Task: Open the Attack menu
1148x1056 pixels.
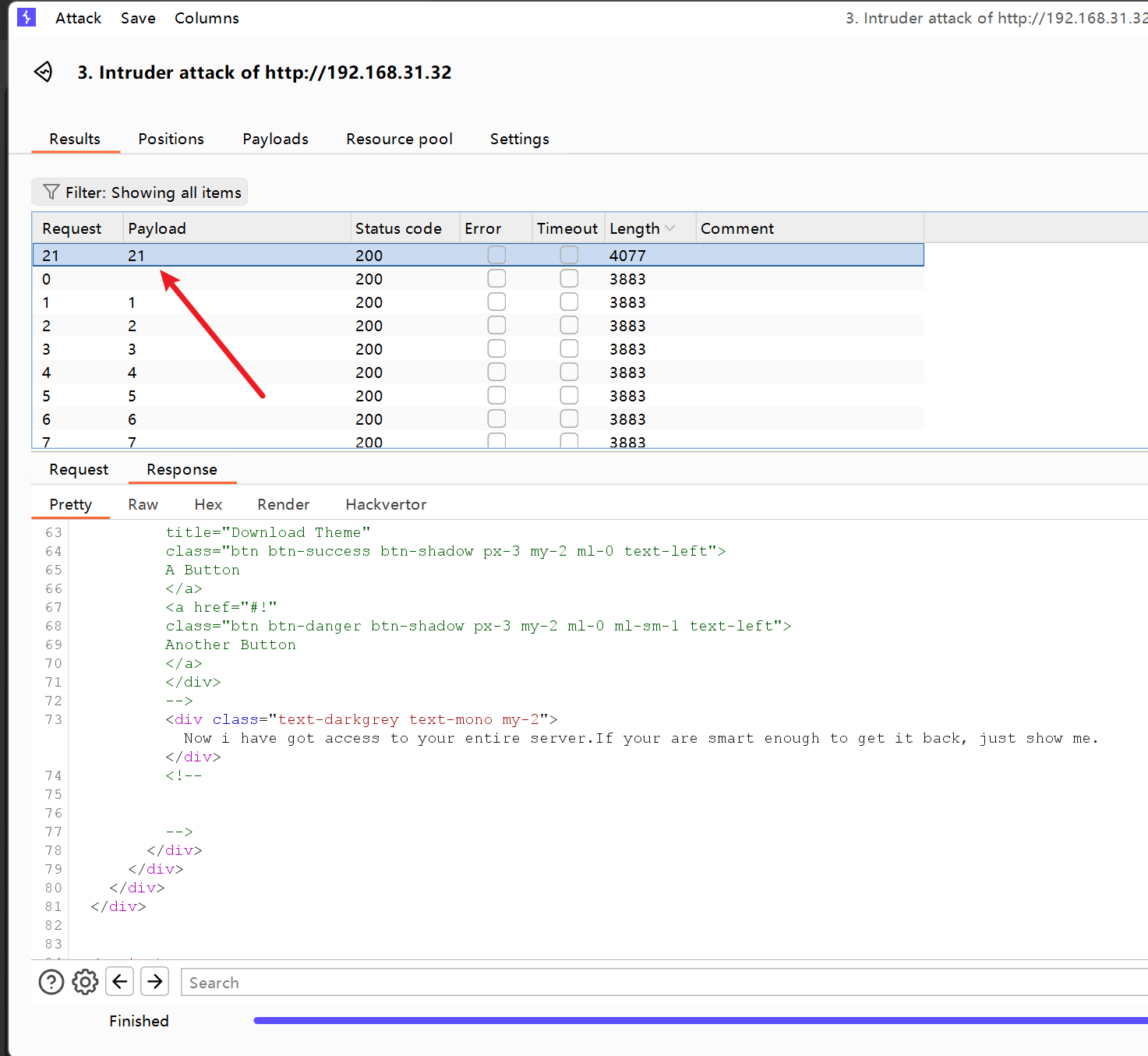Action: tap(78, 18)
